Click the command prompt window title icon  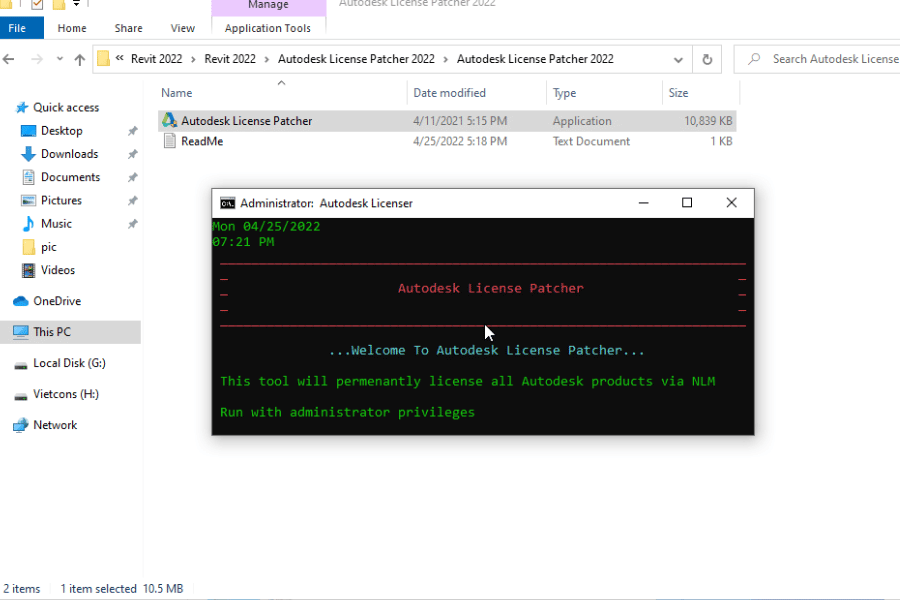[228, 203]
